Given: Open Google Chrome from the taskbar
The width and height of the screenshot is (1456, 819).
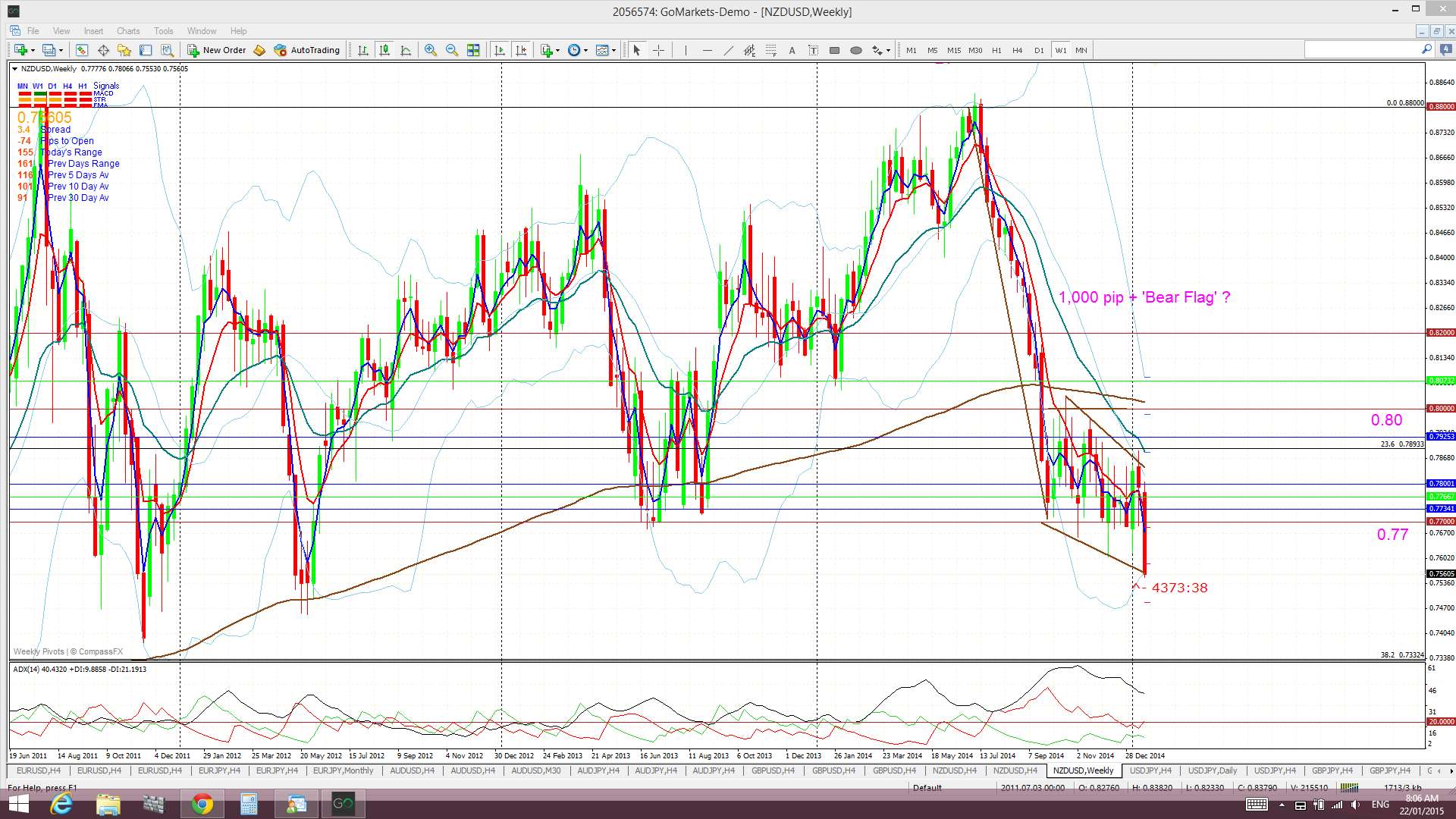Looking at the screenshot, I should [x=202, y=804].
